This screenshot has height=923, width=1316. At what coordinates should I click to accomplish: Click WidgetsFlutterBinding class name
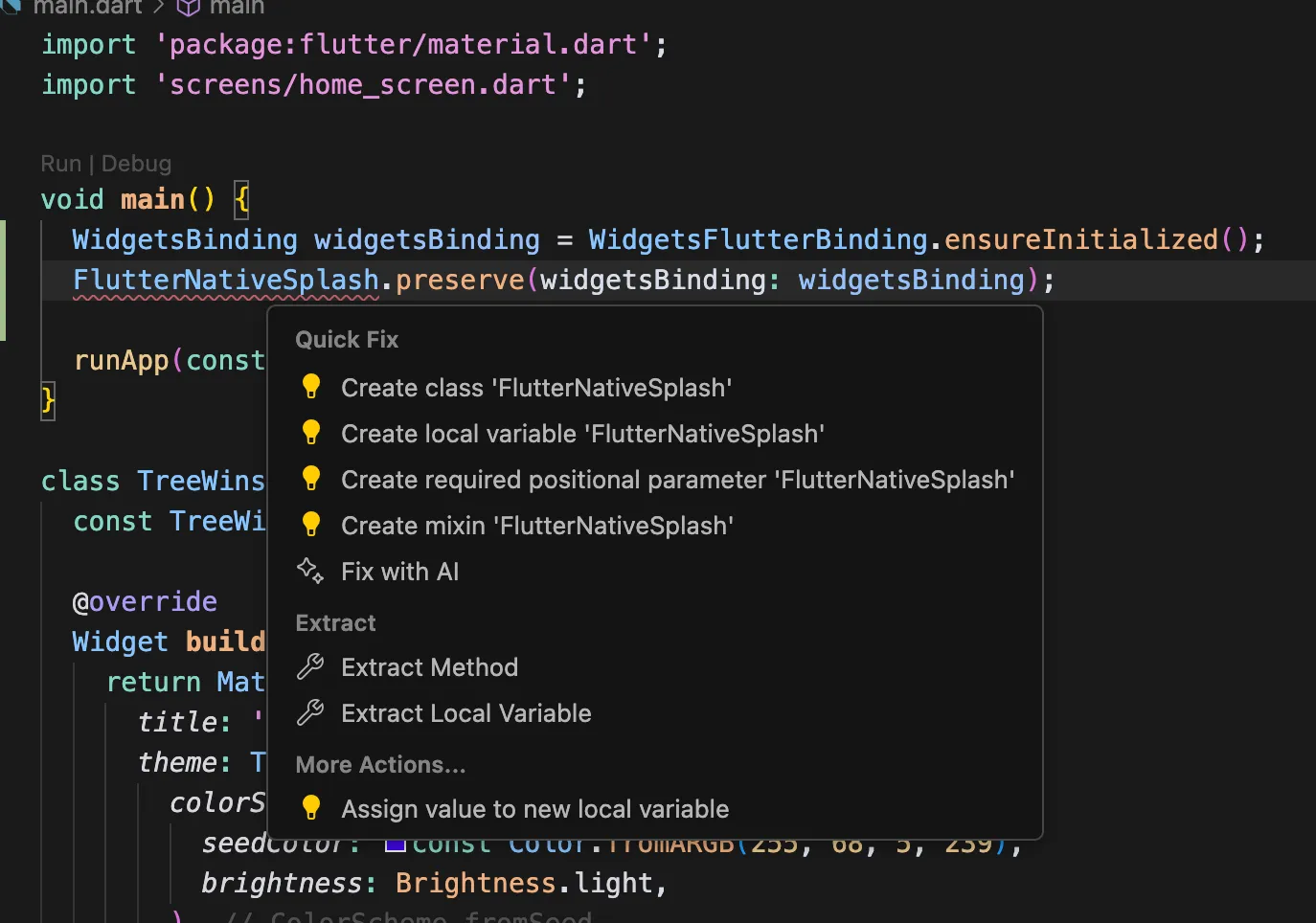758,239
